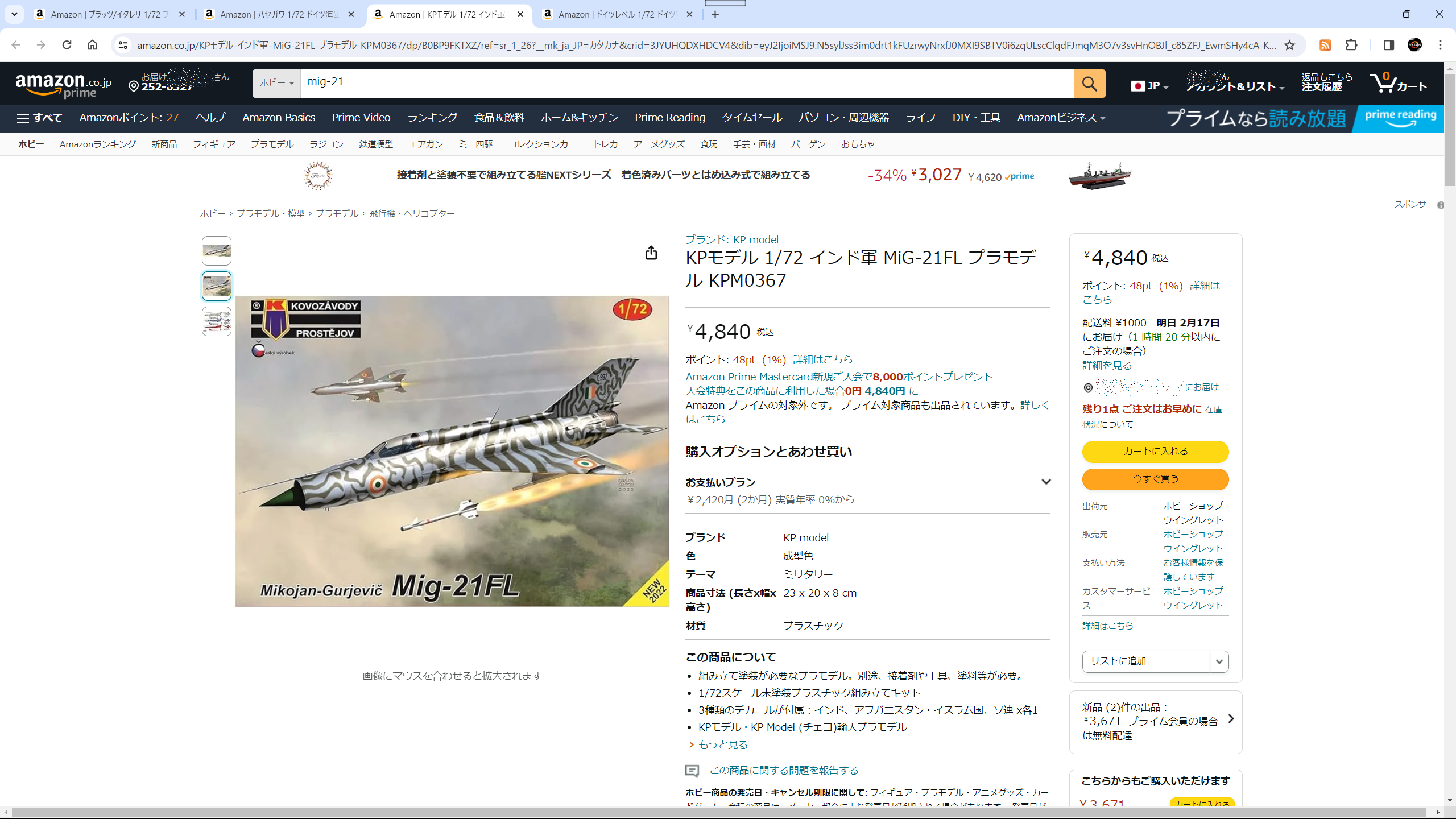Switch to the ブラッツ/イタレリ 1/72 tab

tap(110, 14)
